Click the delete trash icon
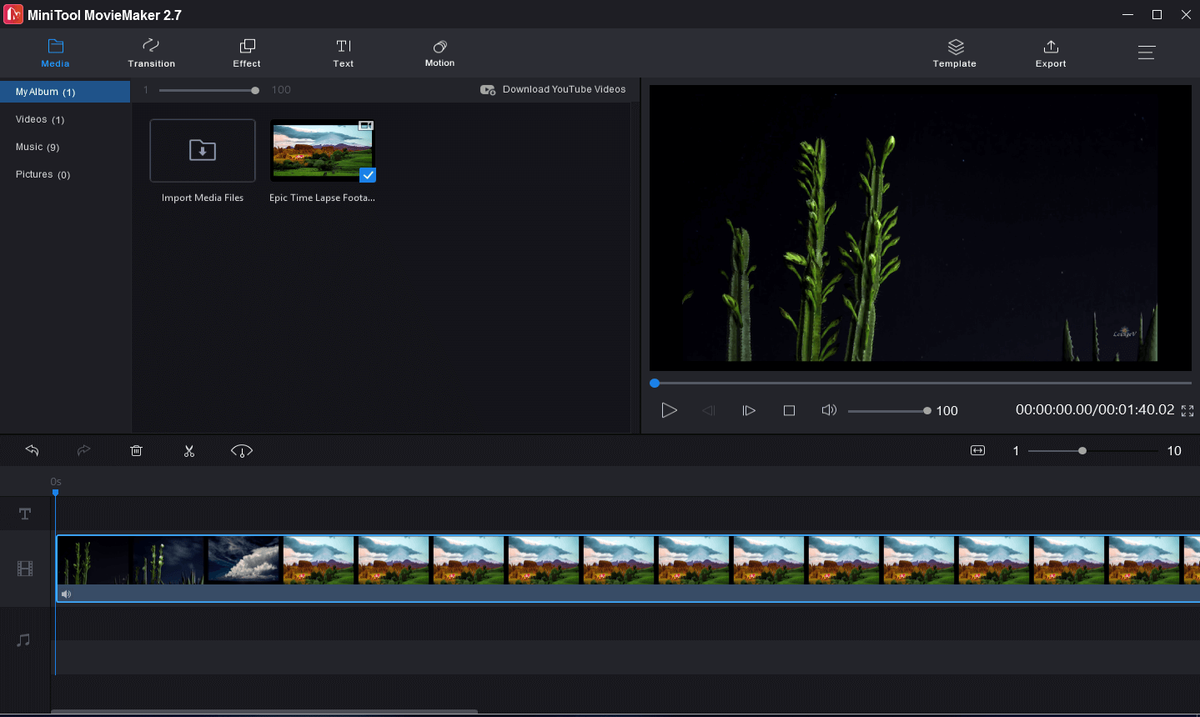Viewport: 1200px width, 717px height. click(136, 451)
